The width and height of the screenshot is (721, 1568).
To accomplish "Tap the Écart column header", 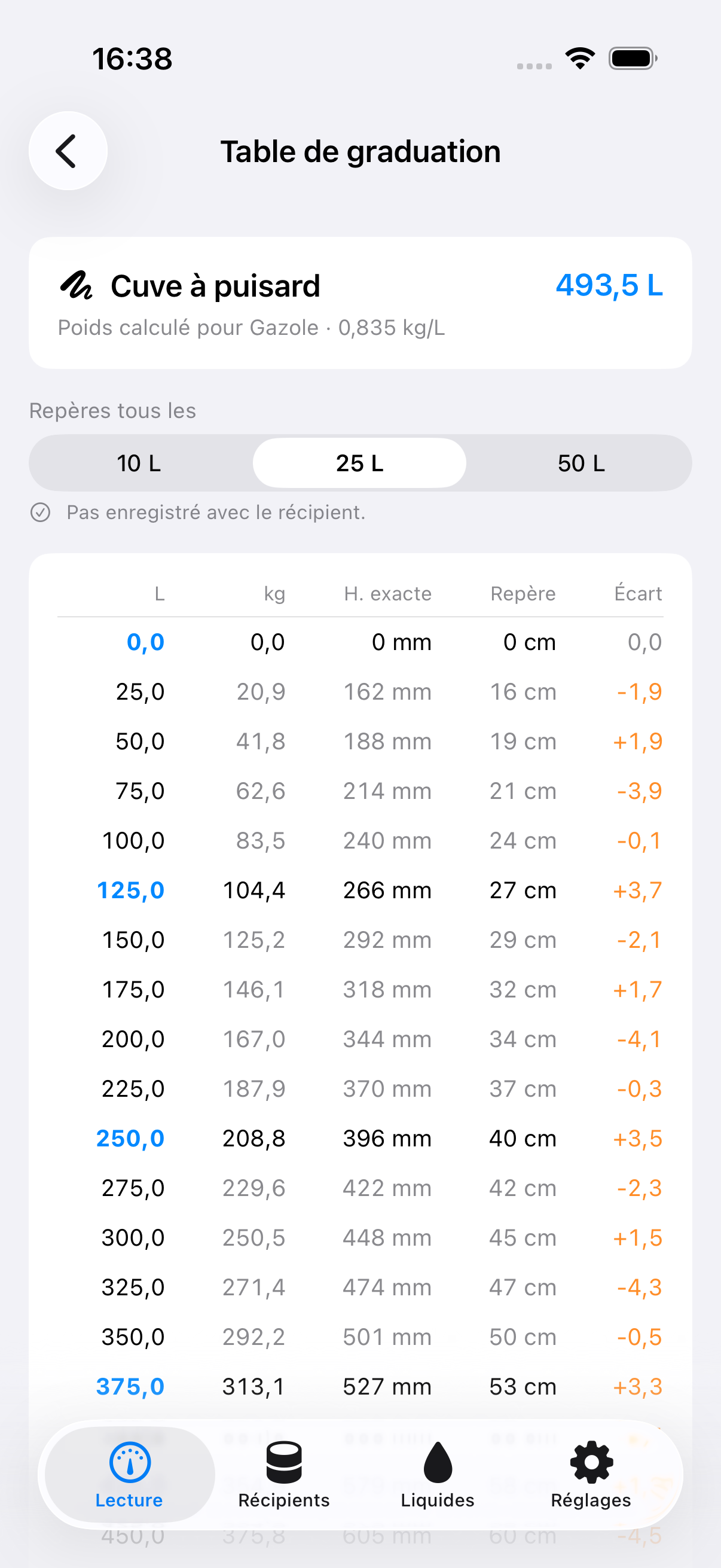I will click(638, 593).
